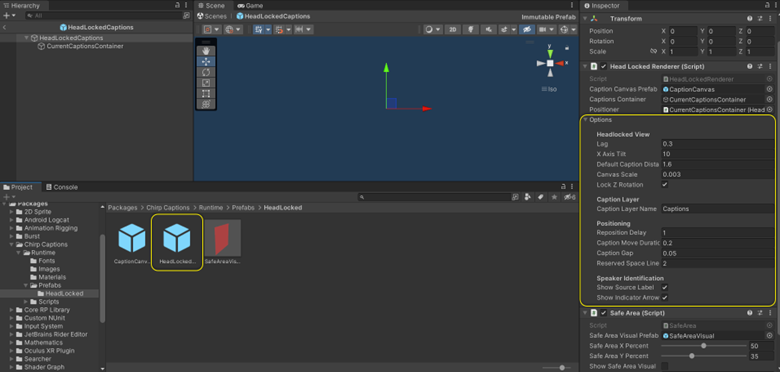
Task: Select the Rect tool in Scene overlay
Action: [x=206, y=93]
